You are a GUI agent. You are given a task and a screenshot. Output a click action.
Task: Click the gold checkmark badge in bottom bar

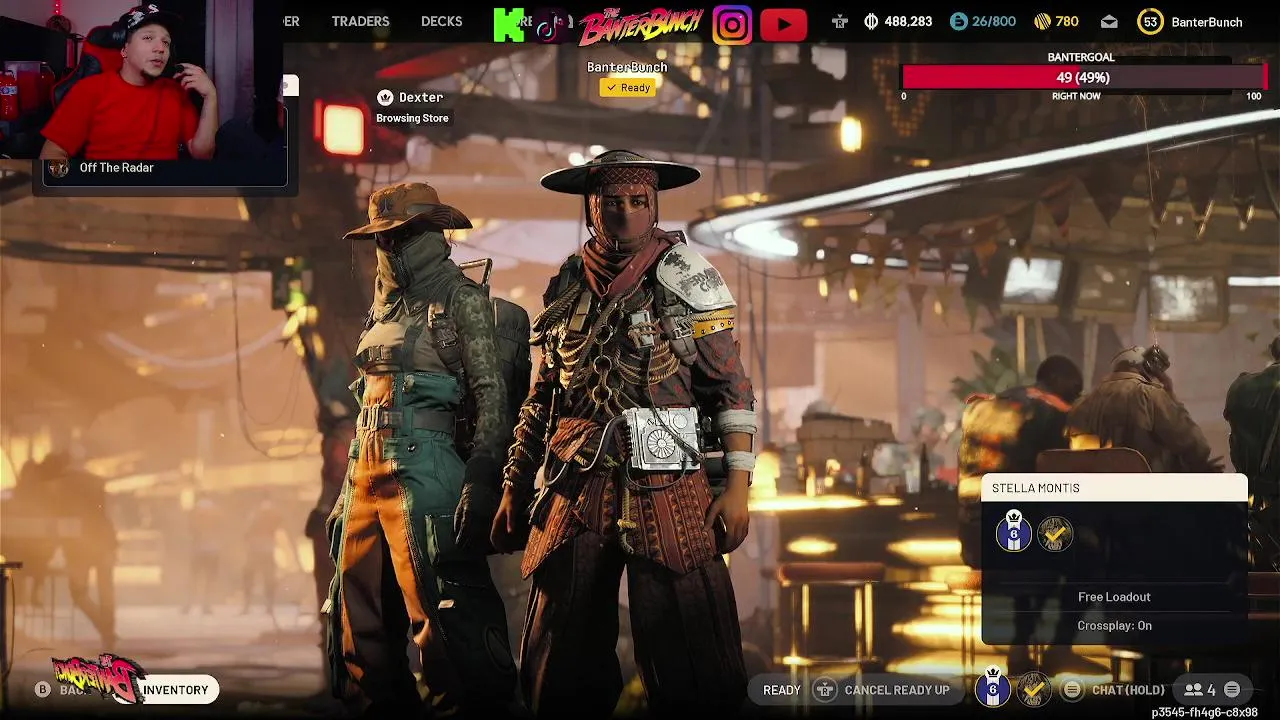1034,689
